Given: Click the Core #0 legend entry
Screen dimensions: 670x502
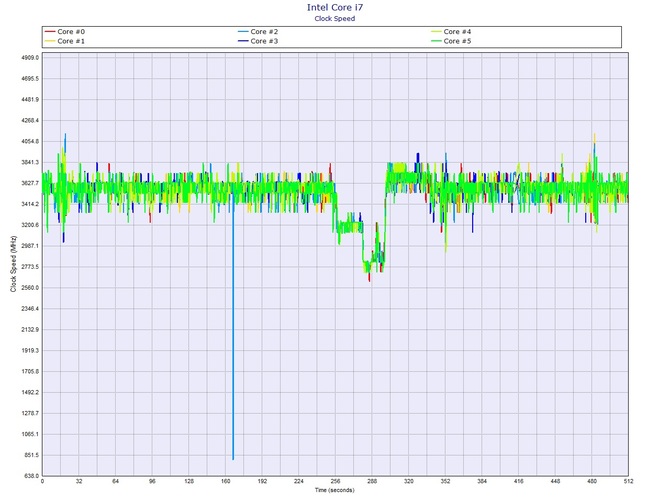Looking at the screenshot, I should (65, 32).
